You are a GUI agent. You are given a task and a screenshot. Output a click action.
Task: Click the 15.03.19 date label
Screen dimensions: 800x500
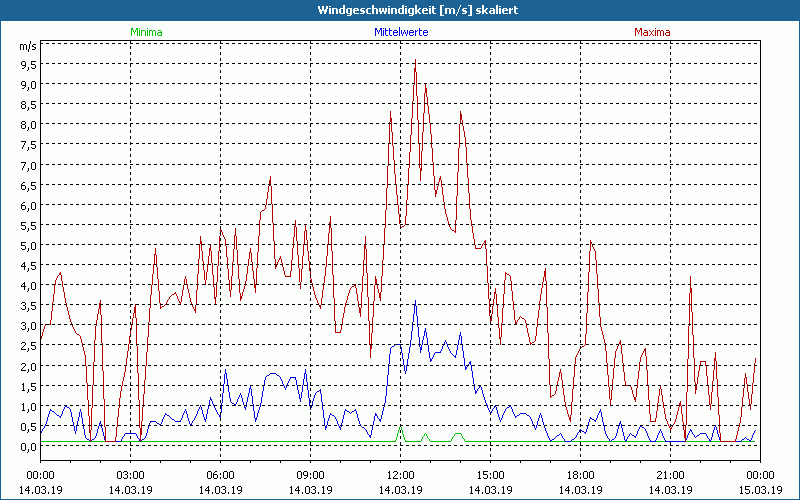(760, 489)
